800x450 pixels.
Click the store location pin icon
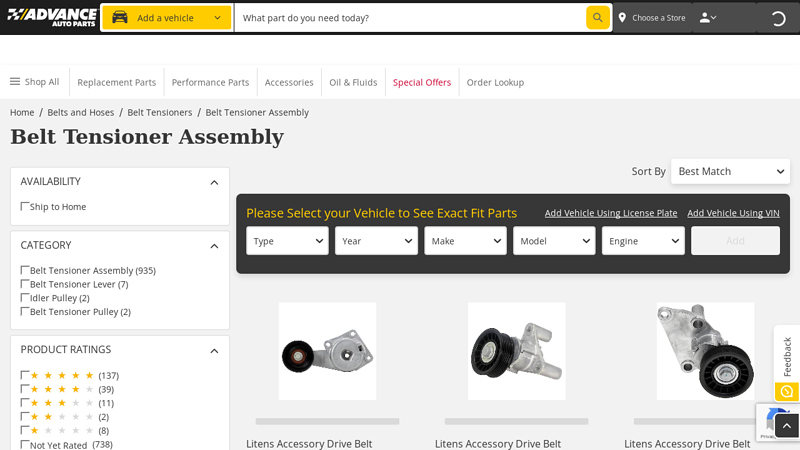point(622,18)
